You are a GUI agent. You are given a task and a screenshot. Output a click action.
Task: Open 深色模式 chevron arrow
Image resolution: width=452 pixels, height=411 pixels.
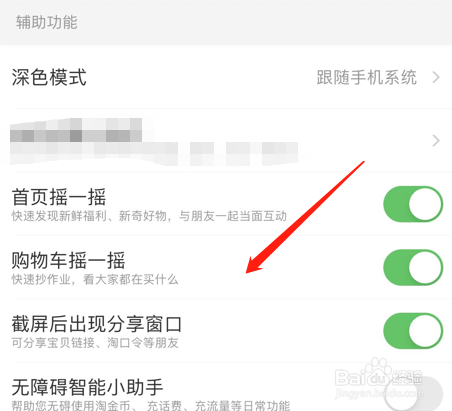436,77
